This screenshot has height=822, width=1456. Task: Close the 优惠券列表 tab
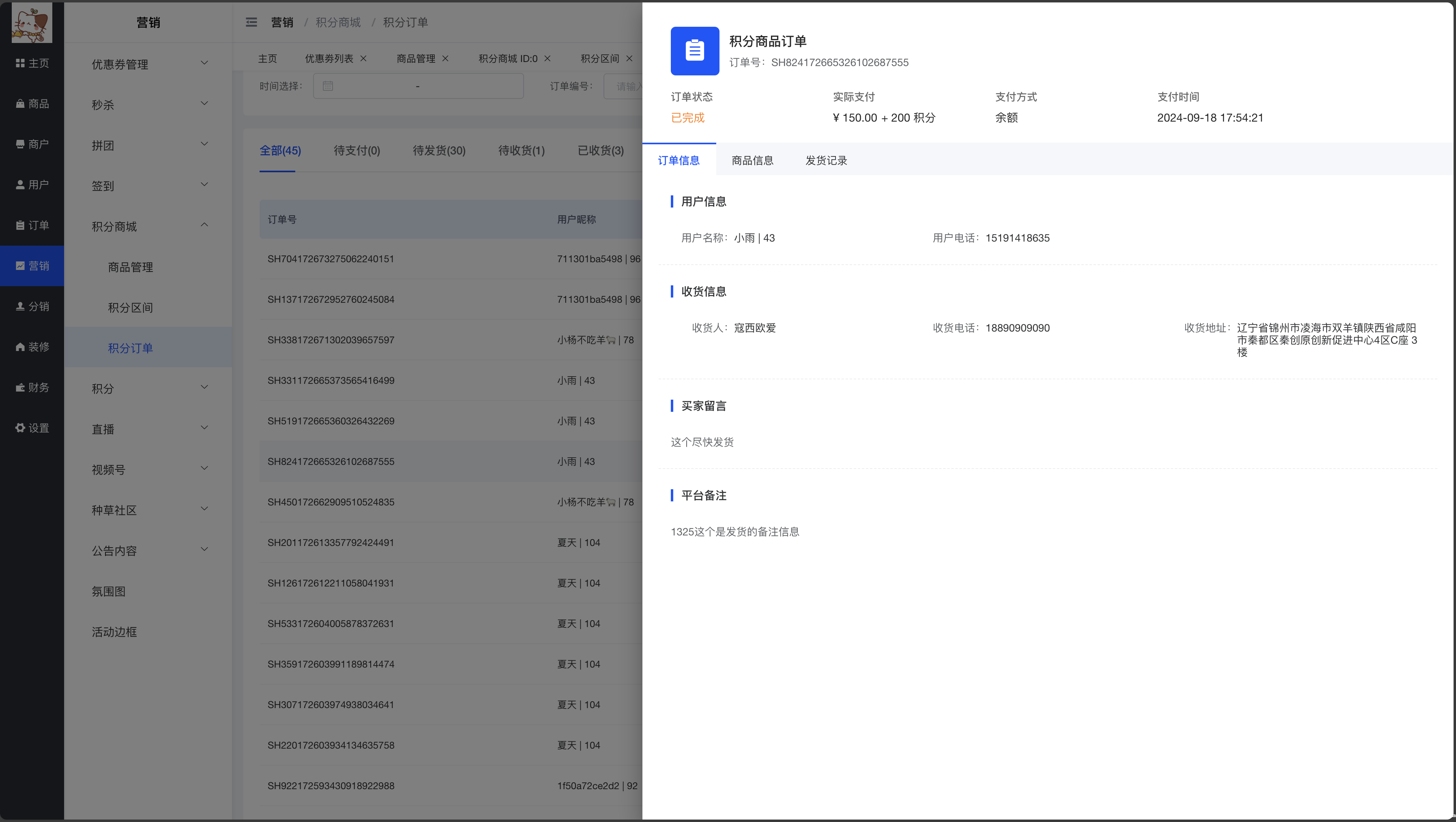363,58
